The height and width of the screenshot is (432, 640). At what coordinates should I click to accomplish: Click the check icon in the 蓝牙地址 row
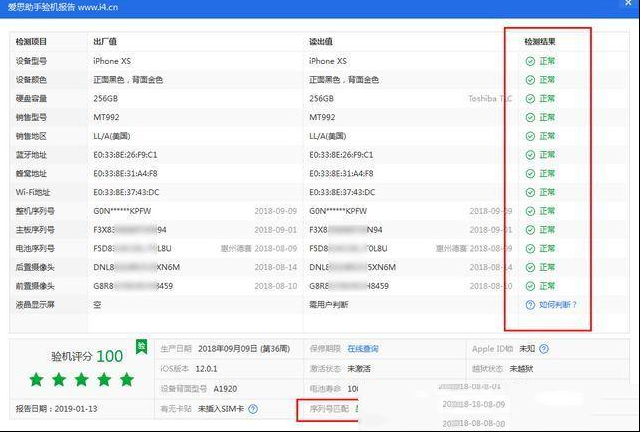click(x=530, y=155)
